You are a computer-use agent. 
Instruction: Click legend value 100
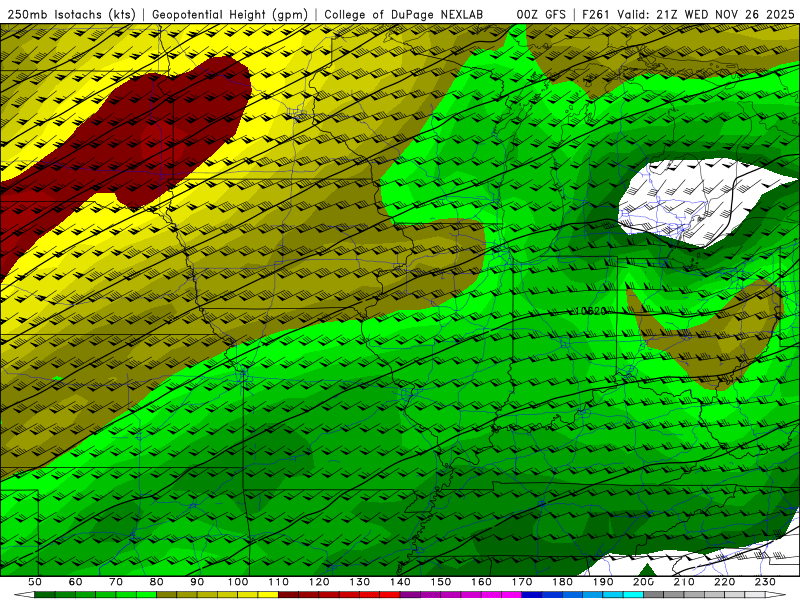pos(238,582)
